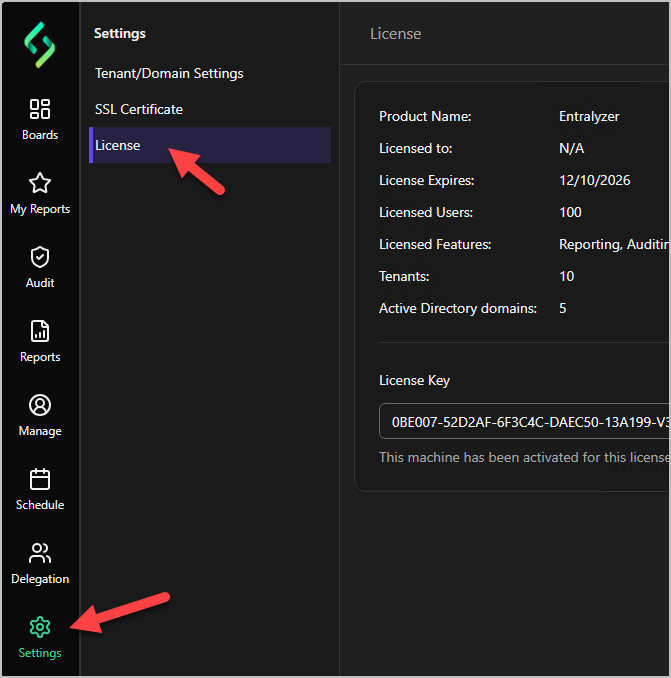Select the Reports document icon
Image resolution: width=671 pixels, height=678 pixels.
(40, 331)
